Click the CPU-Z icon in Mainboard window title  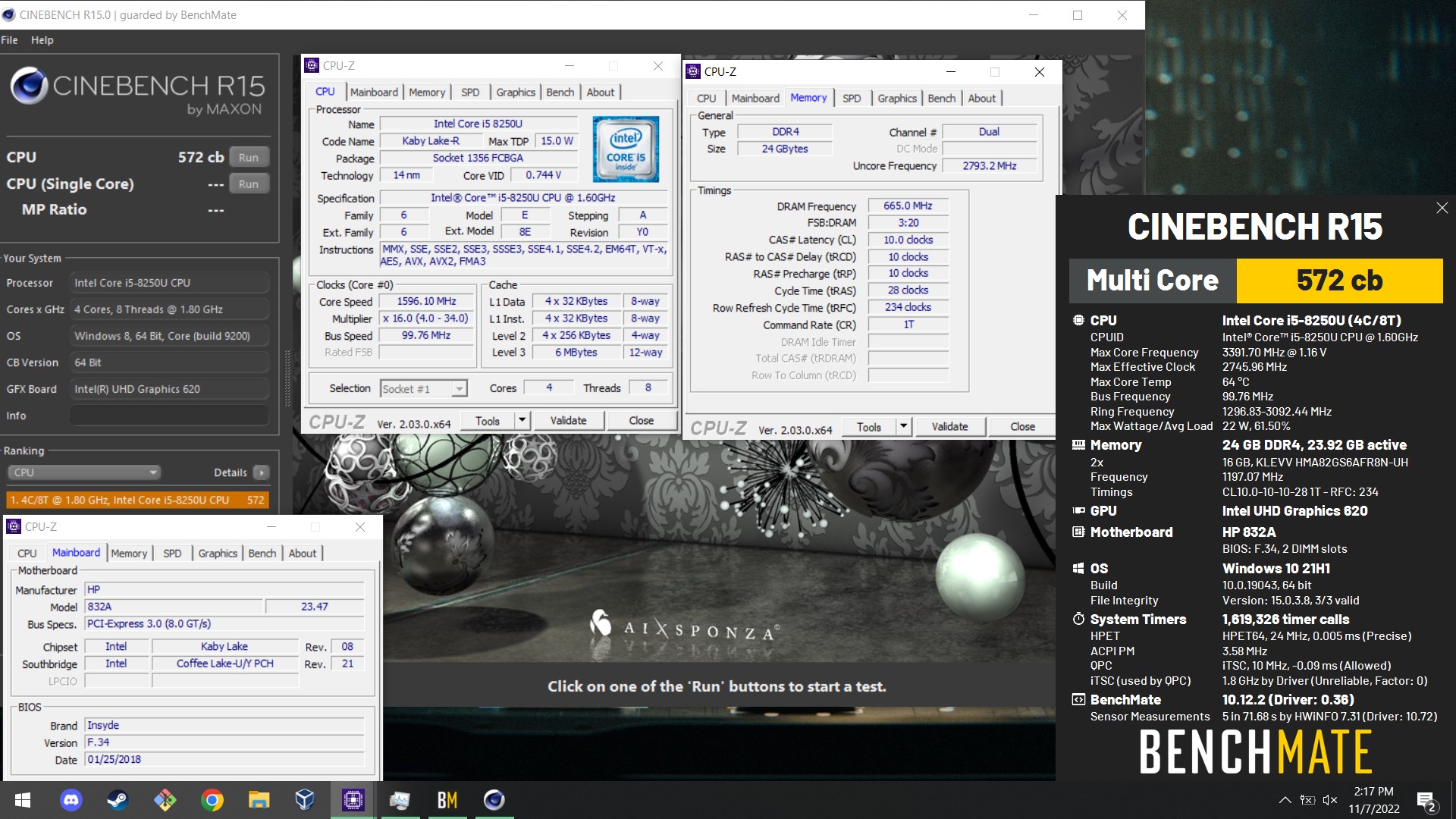[14, 526]
